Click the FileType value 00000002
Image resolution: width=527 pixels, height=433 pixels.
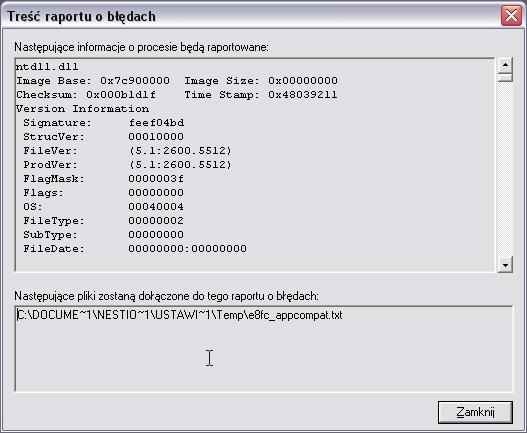click(x=156, y=221)
